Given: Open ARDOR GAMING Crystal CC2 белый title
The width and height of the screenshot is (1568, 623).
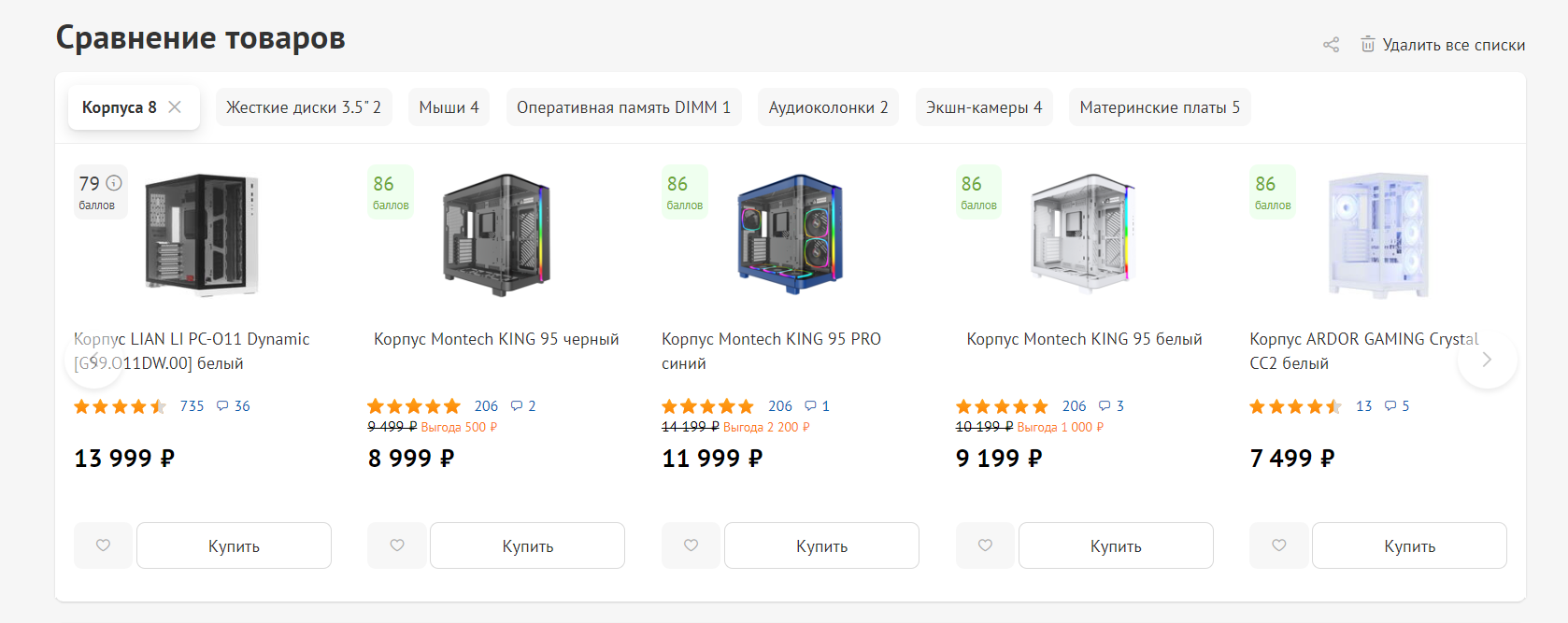Looking at the screenshot, I should (1364, 351).
